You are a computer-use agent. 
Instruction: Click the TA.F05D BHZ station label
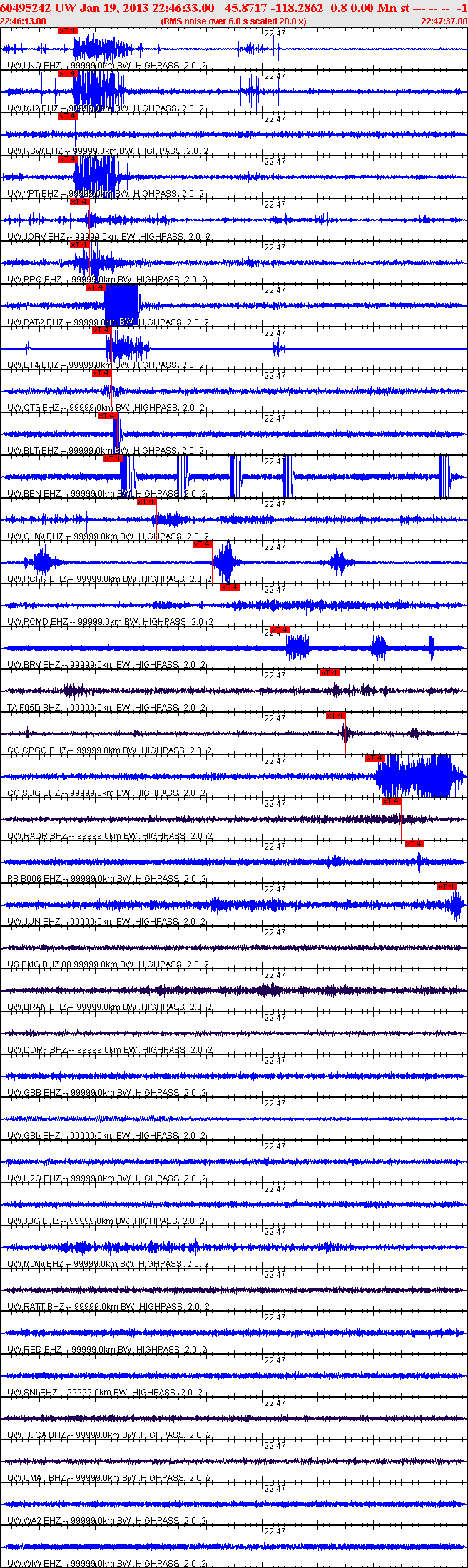[34, 708]
